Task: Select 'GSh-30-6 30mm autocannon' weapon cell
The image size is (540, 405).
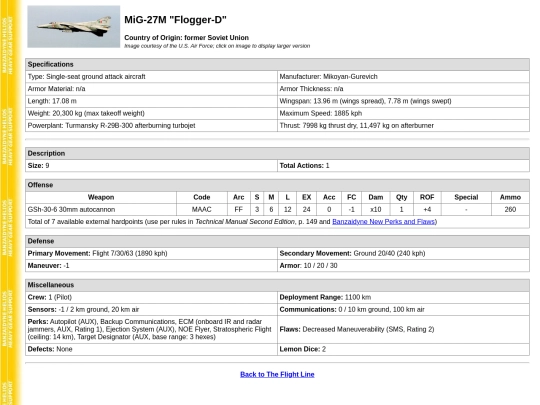Action: (101, 209)
